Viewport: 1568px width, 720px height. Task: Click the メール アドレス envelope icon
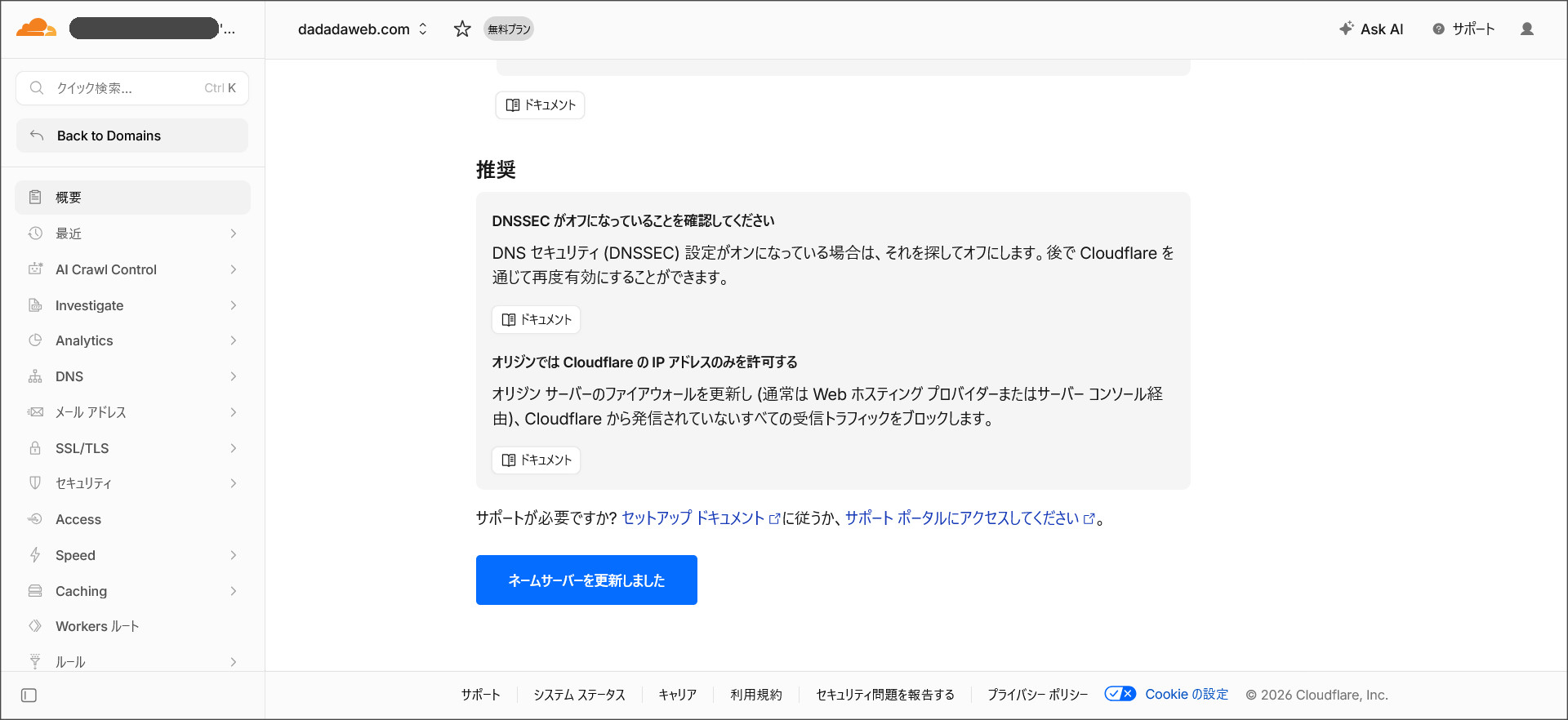pyautogui.click(x=35, y=412)
